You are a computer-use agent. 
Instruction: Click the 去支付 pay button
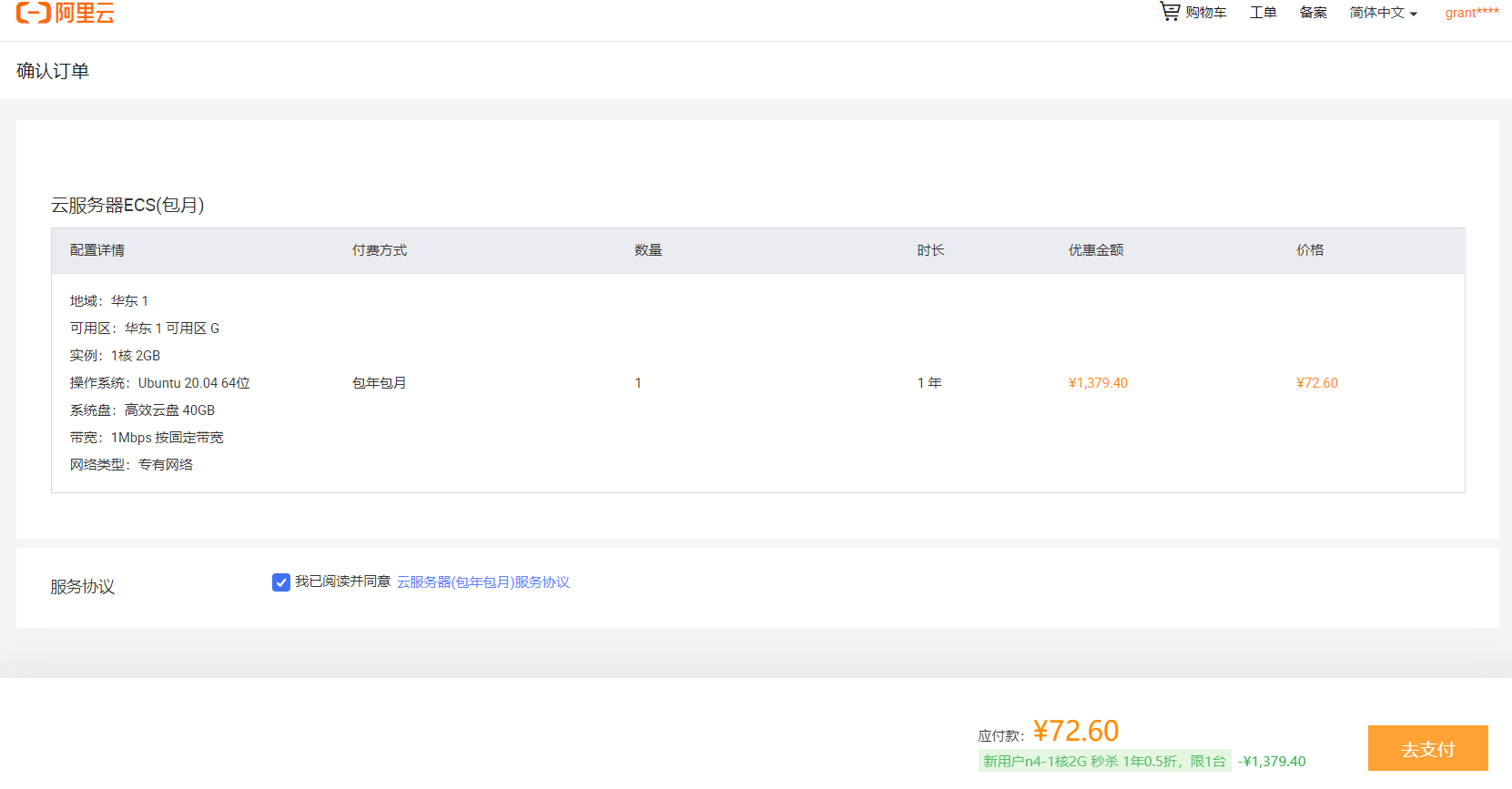pos(1427,749)
